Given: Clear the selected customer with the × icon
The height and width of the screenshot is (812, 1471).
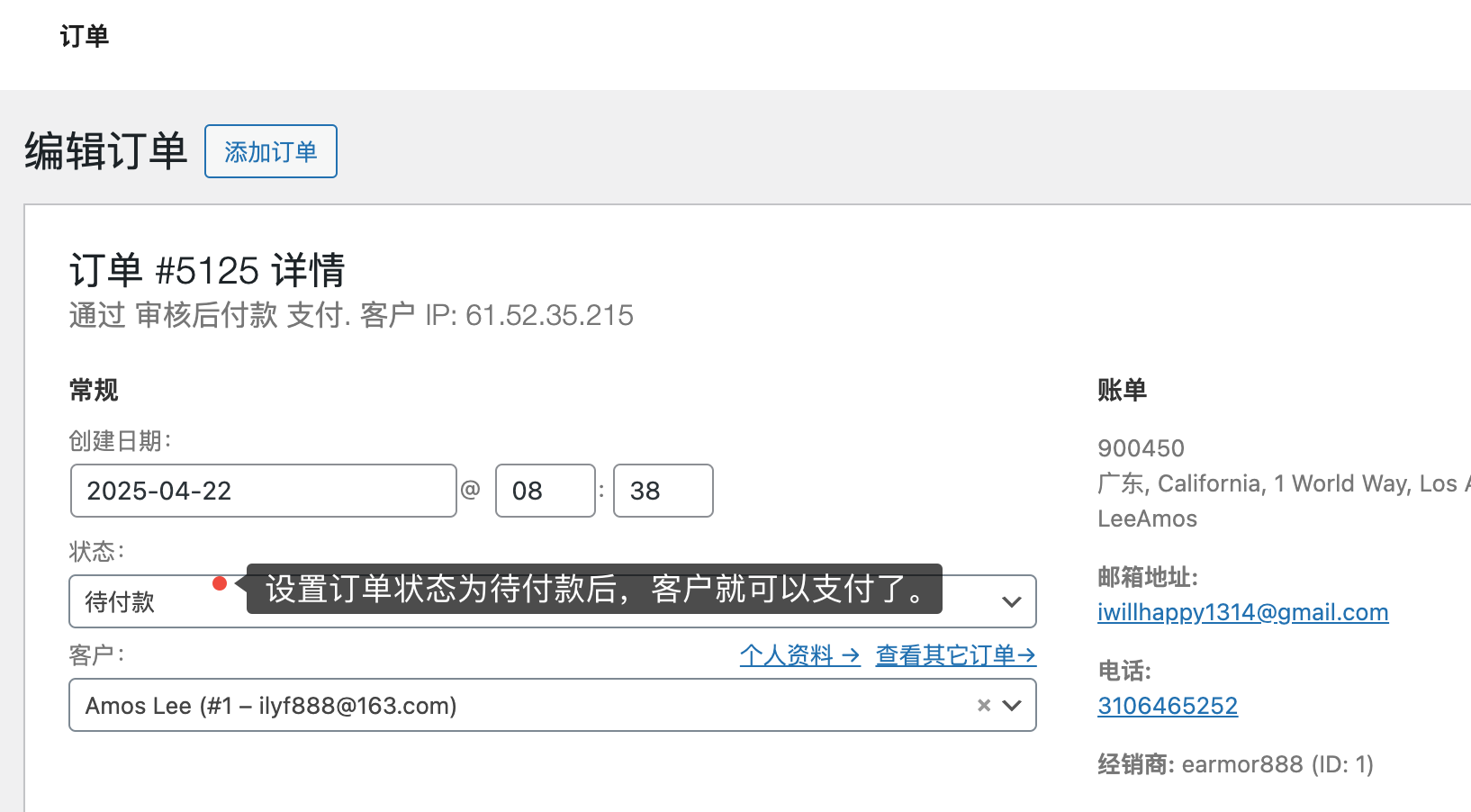Looking at the screenshot, I should (983, 706).
